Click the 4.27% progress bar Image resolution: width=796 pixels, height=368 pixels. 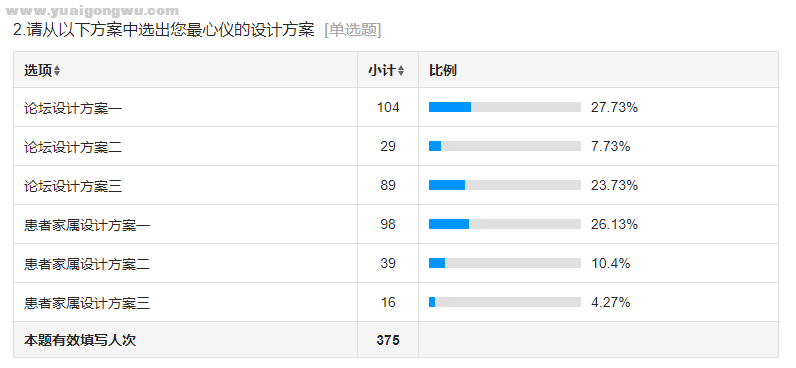(x=505, y=302)
